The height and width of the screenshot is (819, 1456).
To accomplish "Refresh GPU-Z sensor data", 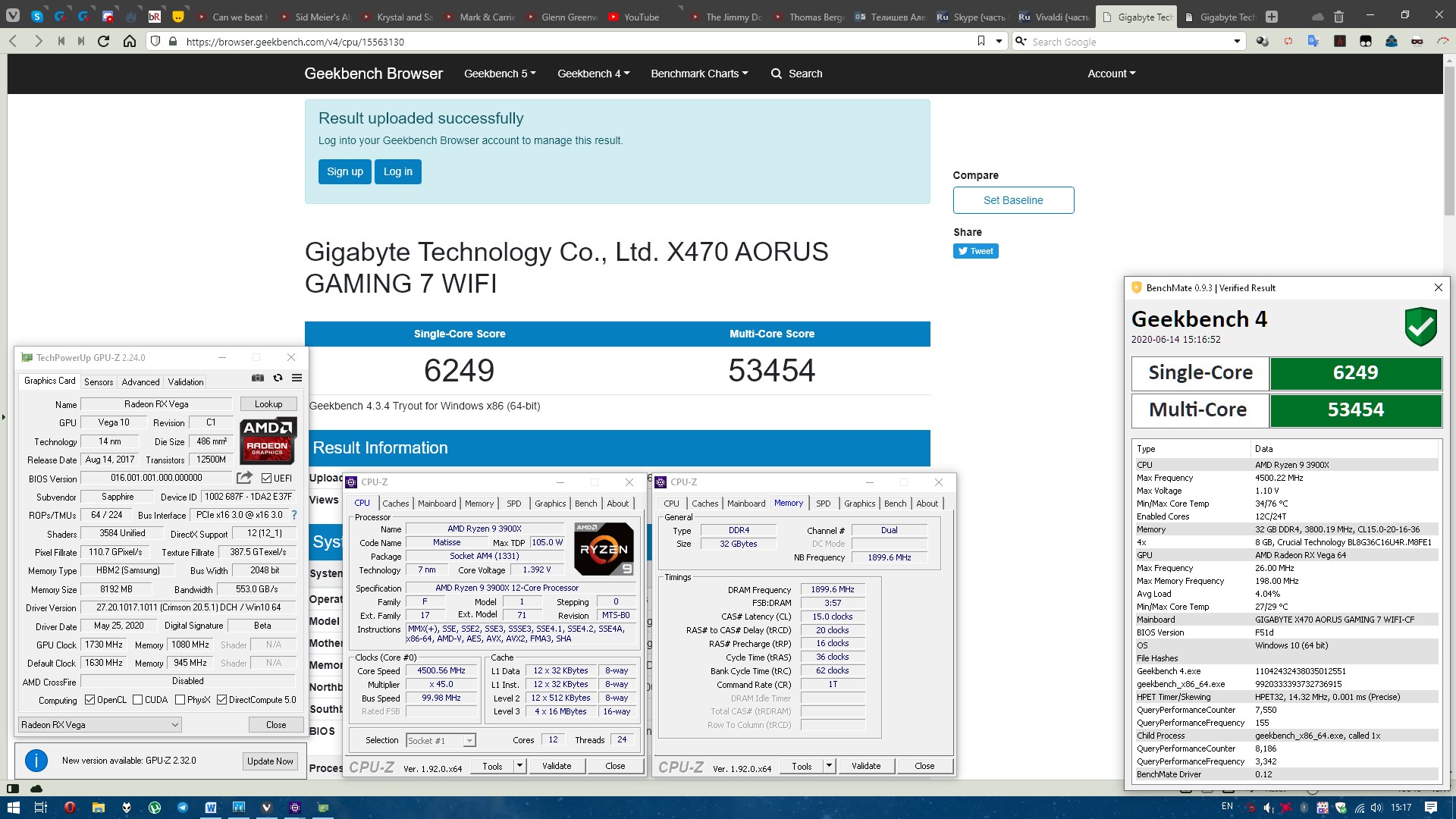I will (278, 378).
